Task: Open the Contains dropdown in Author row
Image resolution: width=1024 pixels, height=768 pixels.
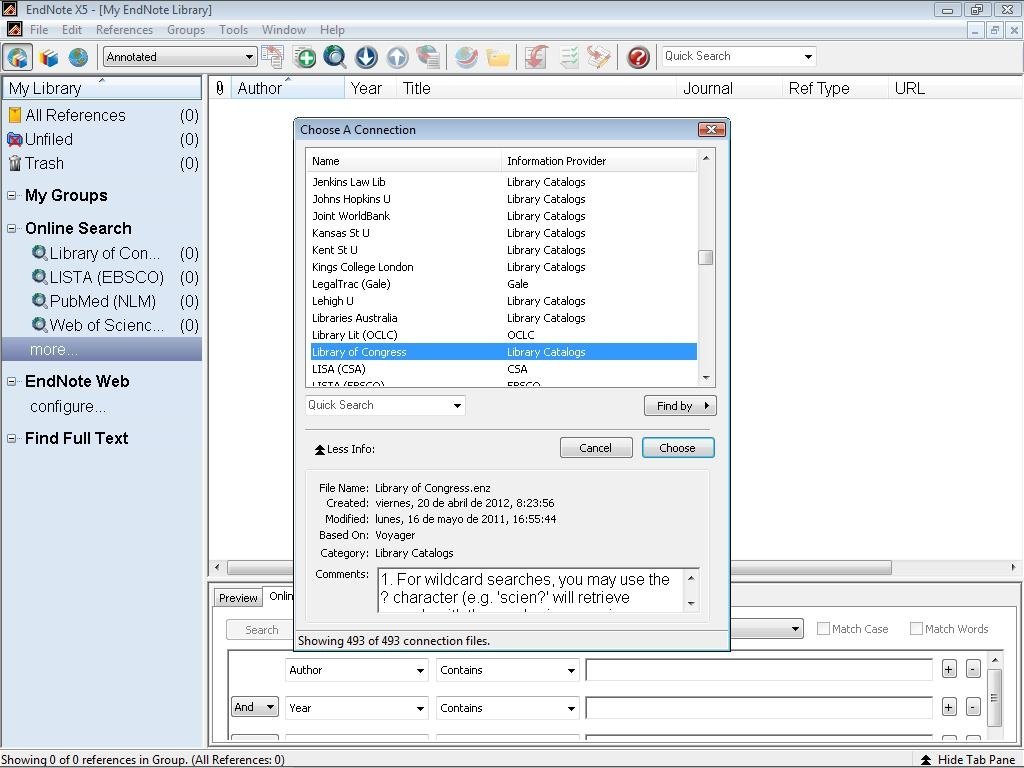Action: click(507, 670)
